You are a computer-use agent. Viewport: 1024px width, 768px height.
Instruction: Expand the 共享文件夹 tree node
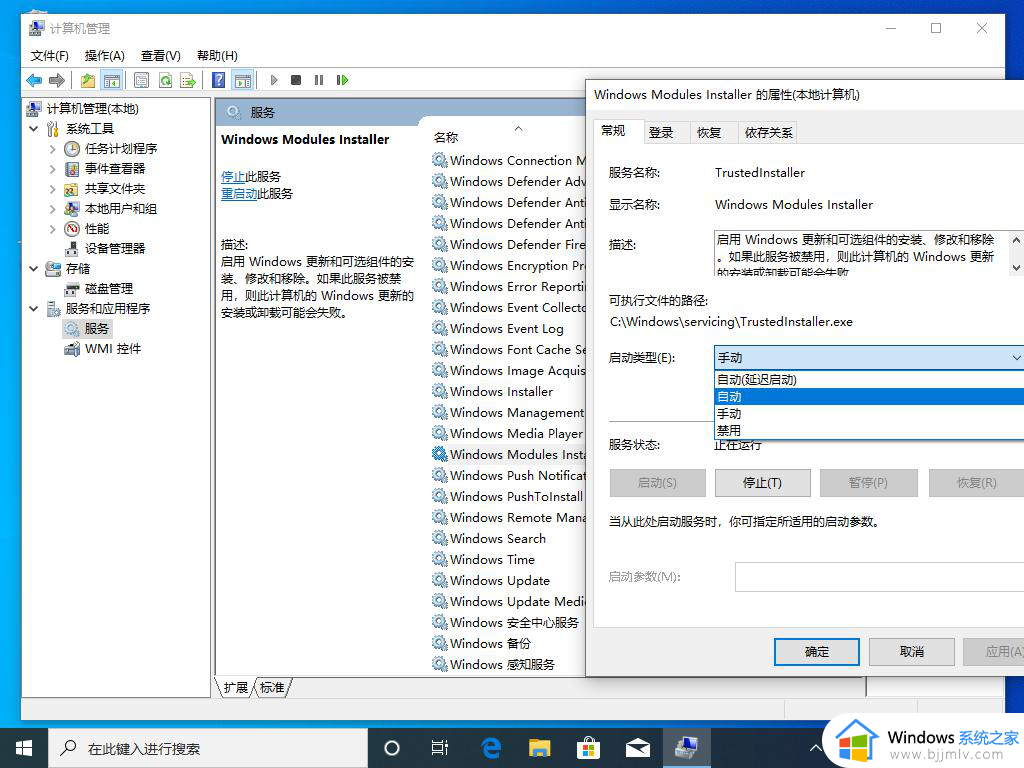pyautogui.click(x=52, y=189)
